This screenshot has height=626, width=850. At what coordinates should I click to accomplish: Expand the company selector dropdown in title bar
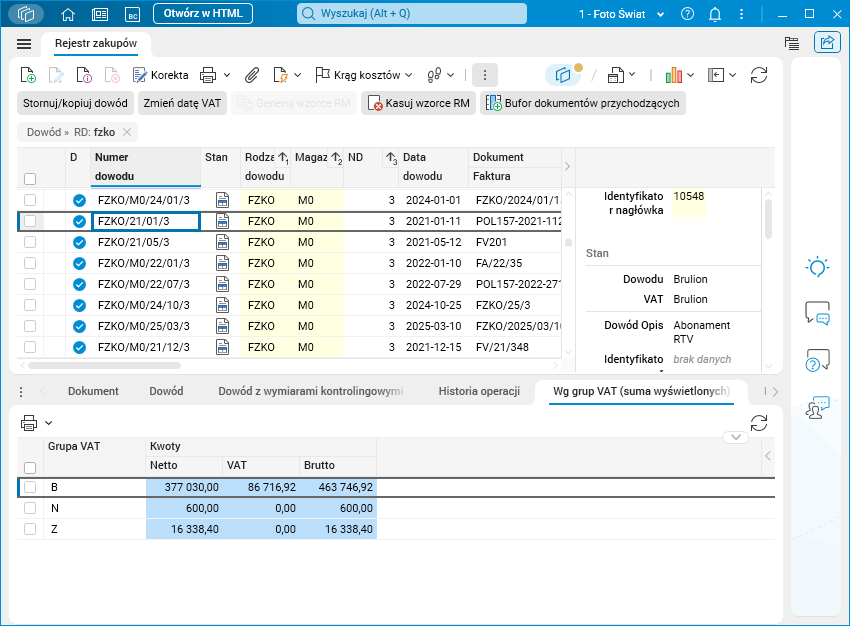(x=660, y=14)
